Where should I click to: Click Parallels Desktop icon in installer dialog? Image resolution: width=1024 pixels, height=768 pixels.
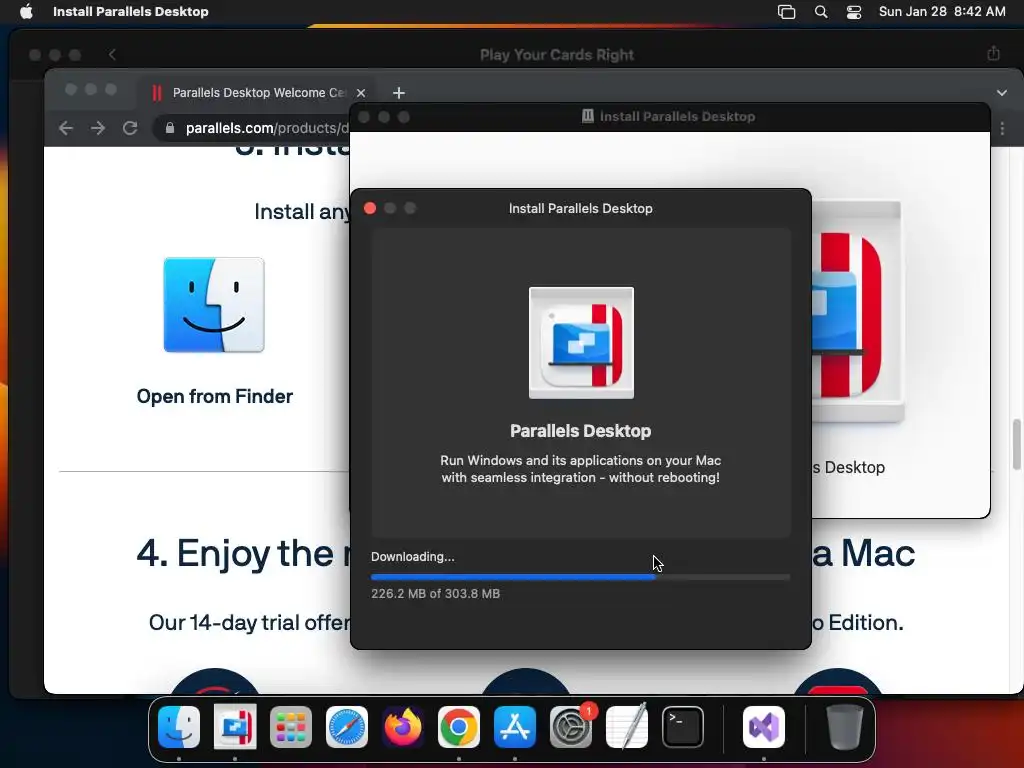tap(581, 343)
